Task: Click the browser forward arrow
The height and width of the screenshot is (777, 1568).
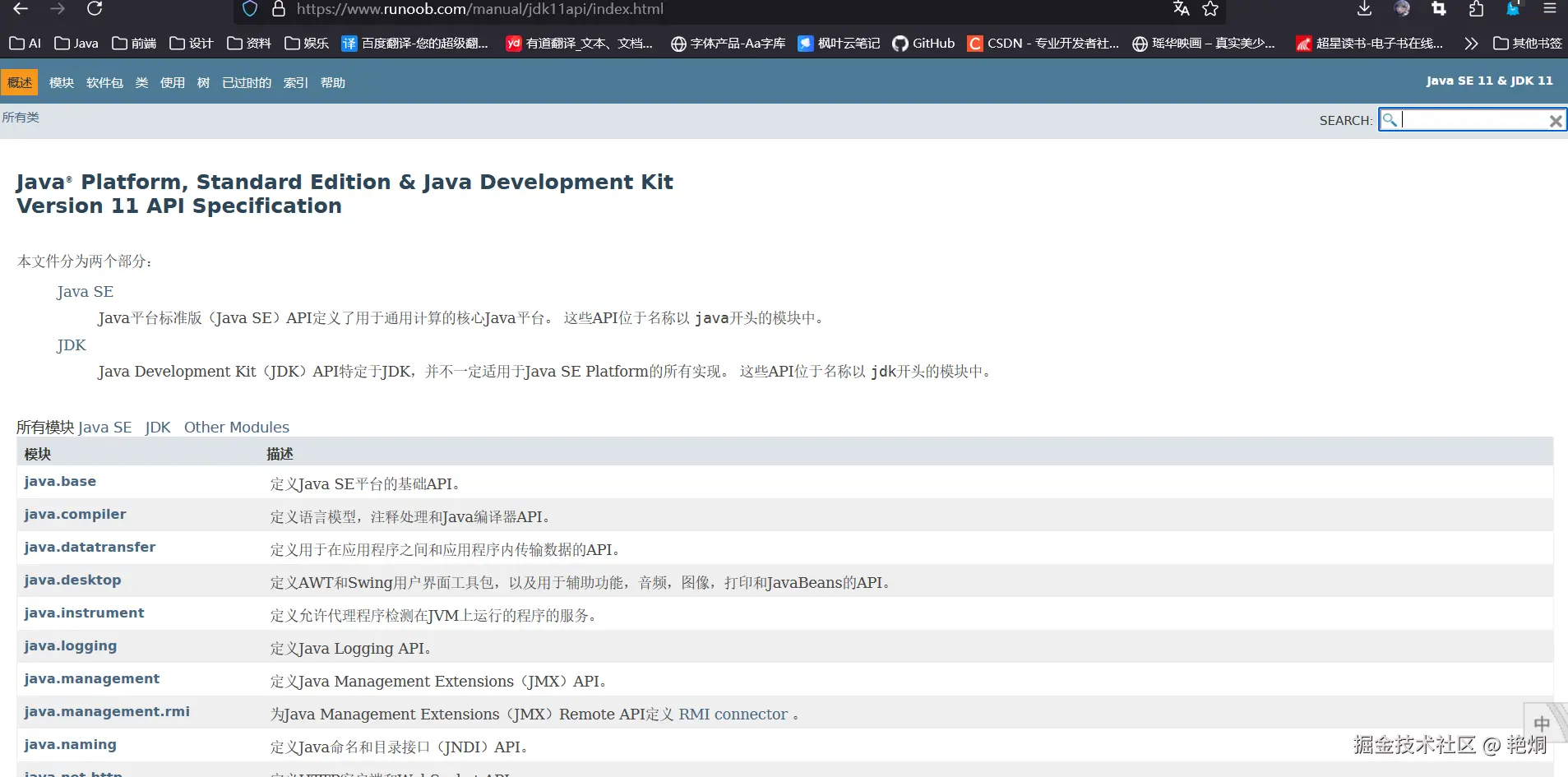Action: tap(58, 9)
